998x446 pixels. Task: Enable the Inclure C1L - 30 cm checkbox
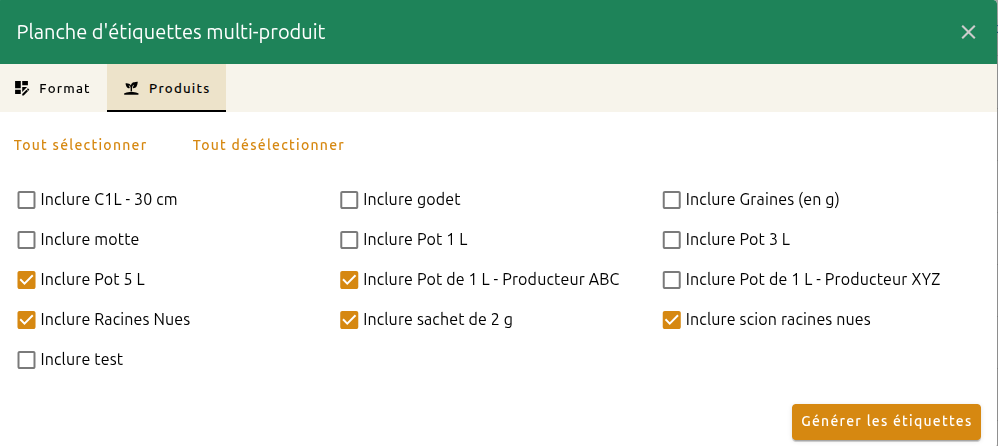tap(26, 200)
